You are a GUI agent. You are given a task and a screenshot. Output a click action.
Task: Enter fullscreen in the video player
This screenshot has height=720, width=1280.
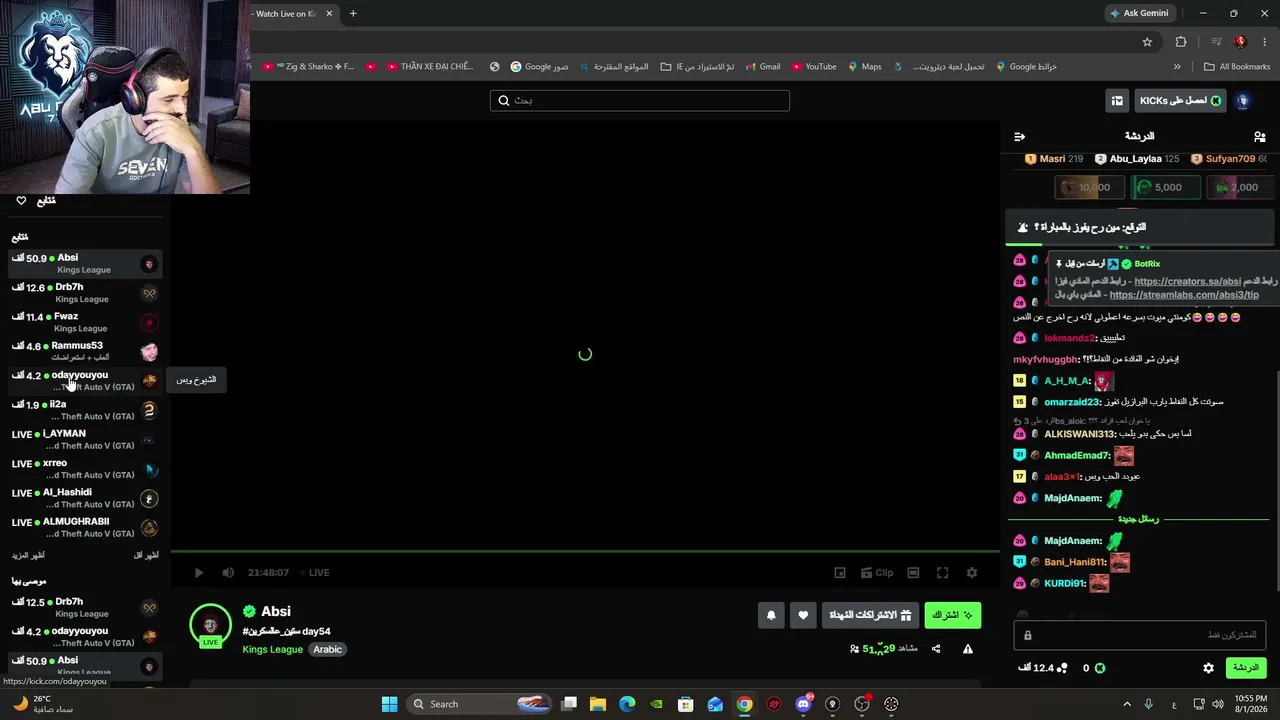click(942, 573)
